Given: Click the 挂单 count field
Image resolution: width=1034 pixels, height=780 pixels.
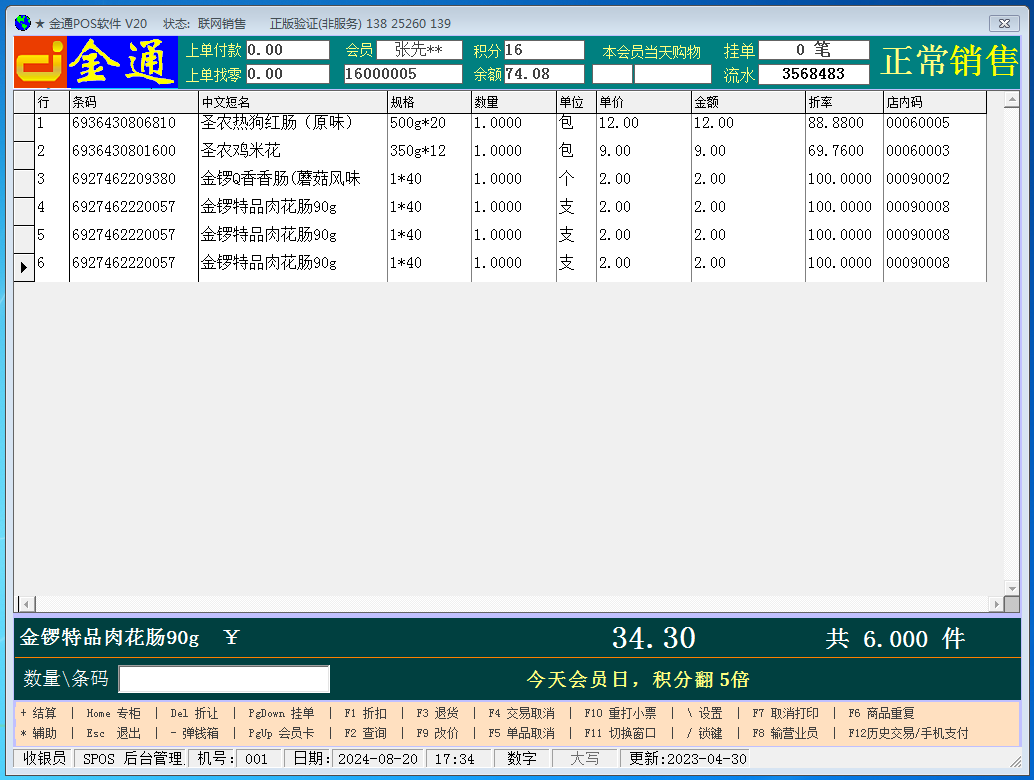Looking at the screenshot, I should [x=814, y=50].
